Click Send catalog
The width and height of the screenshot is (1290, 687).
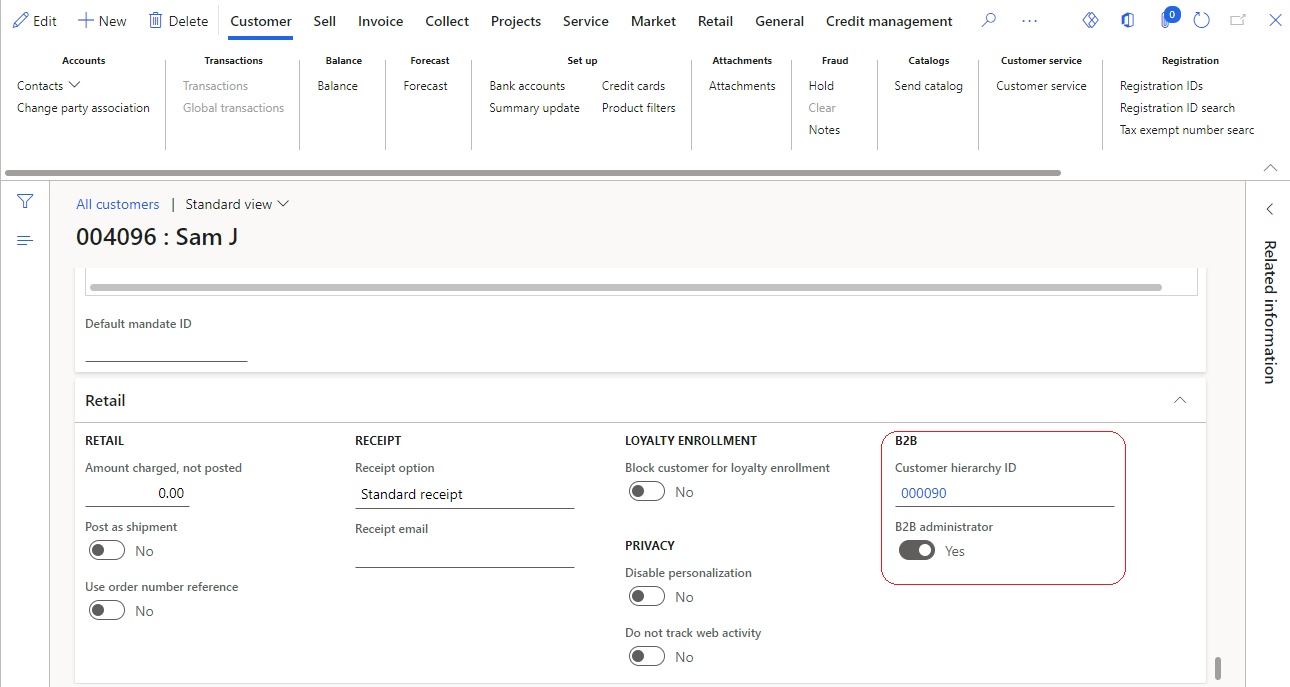click(929, 86)
